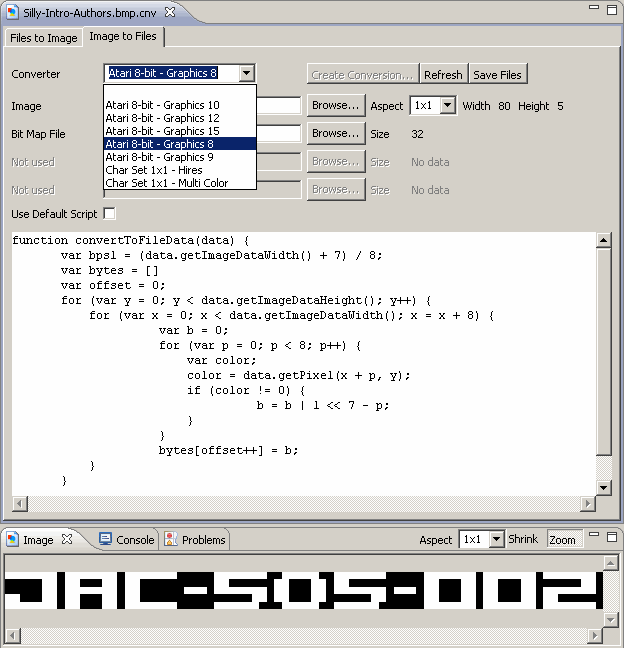Toggle the Use Default Script checkbox
624x648 pixels.
tap(109, 214)
